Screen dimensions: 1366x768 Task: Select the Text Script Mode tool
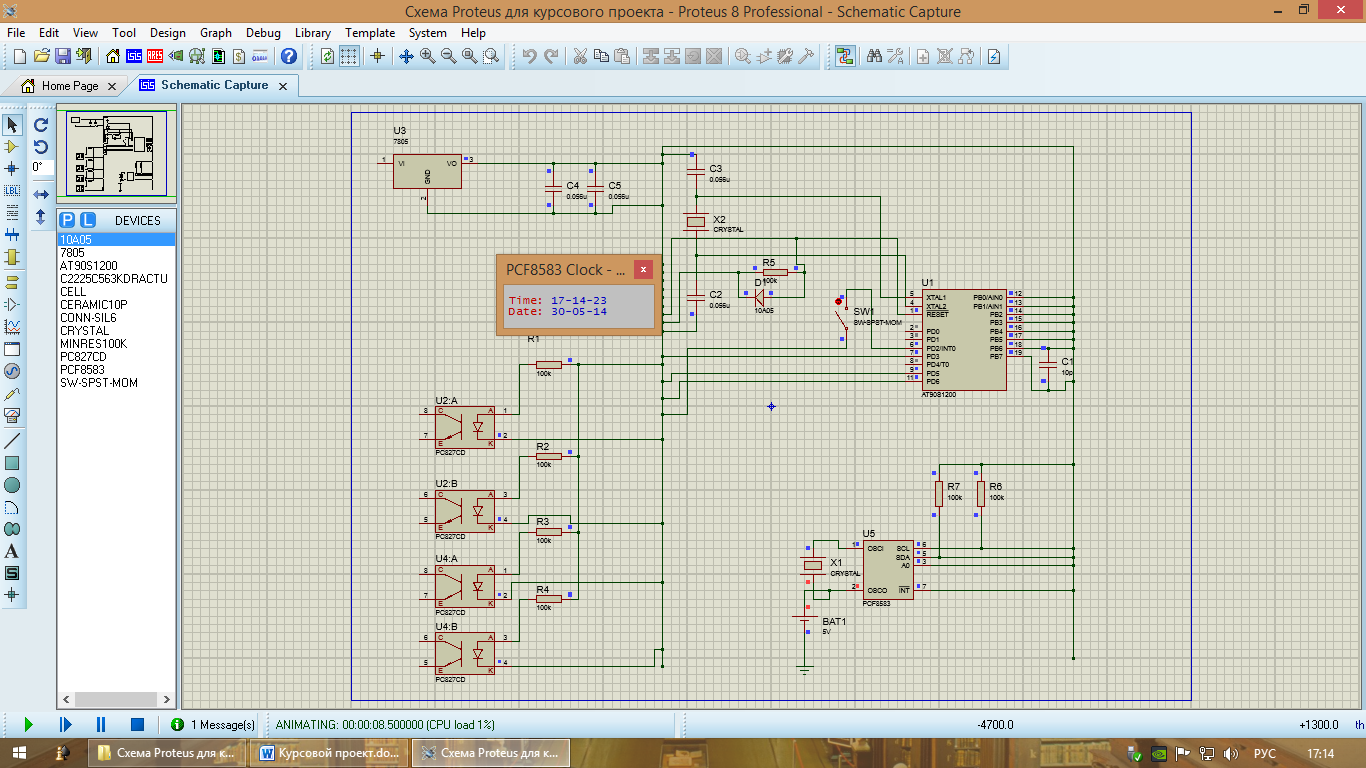[12, 212]
